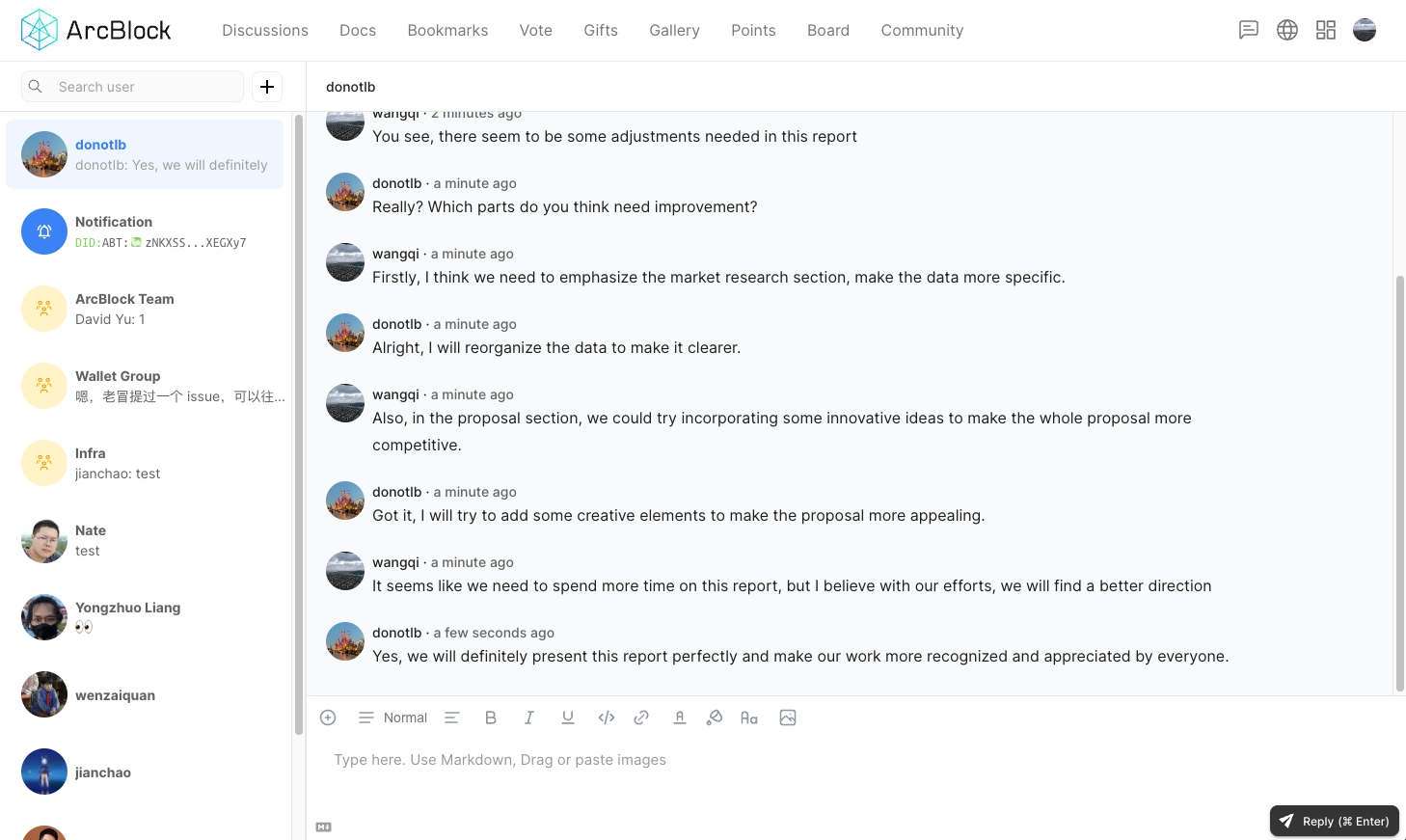1406x840 pixels.
Task: Click the plus button beside user search
Action: tap(267, 87)
